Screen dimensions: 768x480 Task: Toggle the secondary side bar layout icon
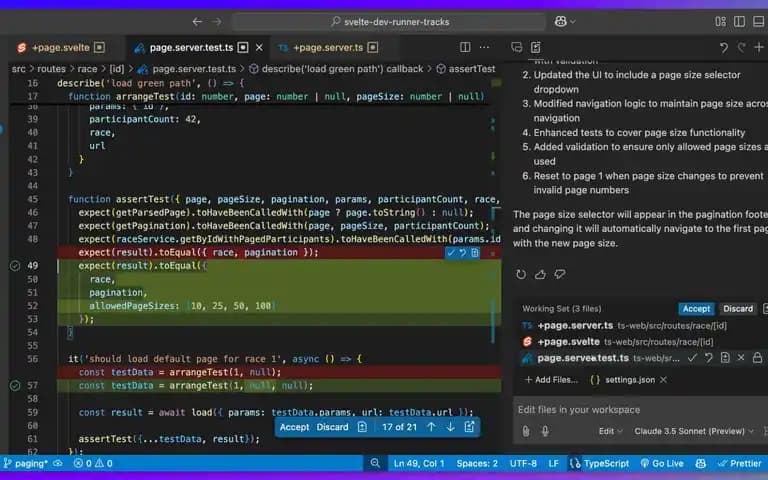(740, 22)
